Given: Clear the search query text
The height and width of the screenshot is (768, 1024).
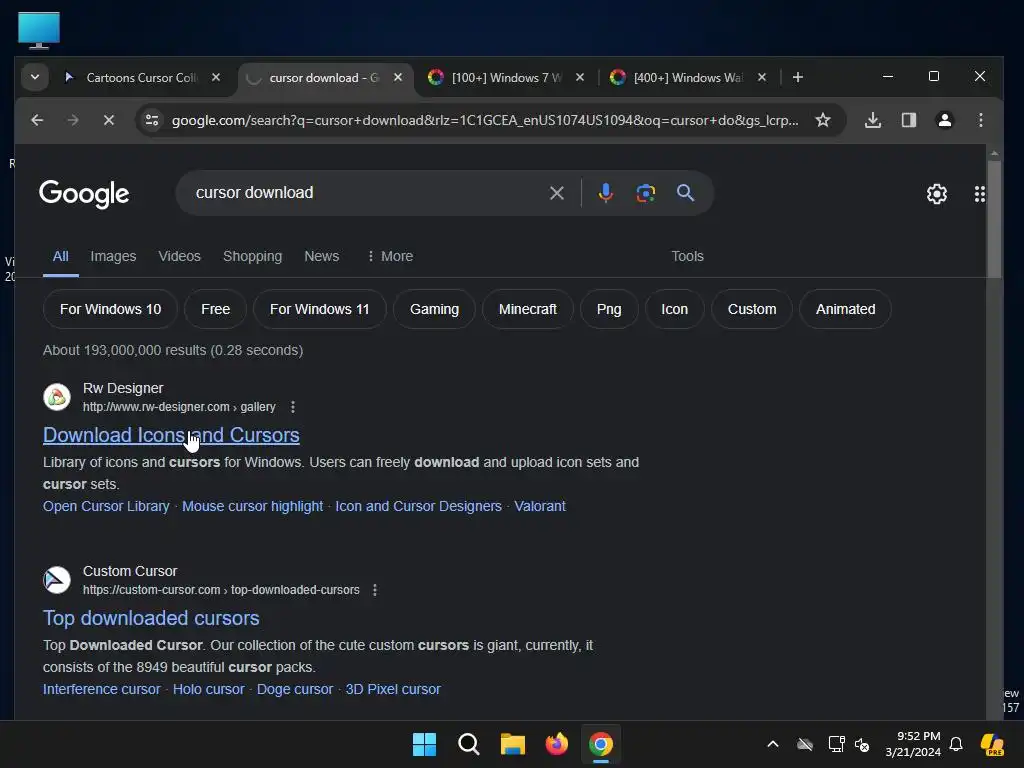Looking at the screenshot, I should [556, 193].
